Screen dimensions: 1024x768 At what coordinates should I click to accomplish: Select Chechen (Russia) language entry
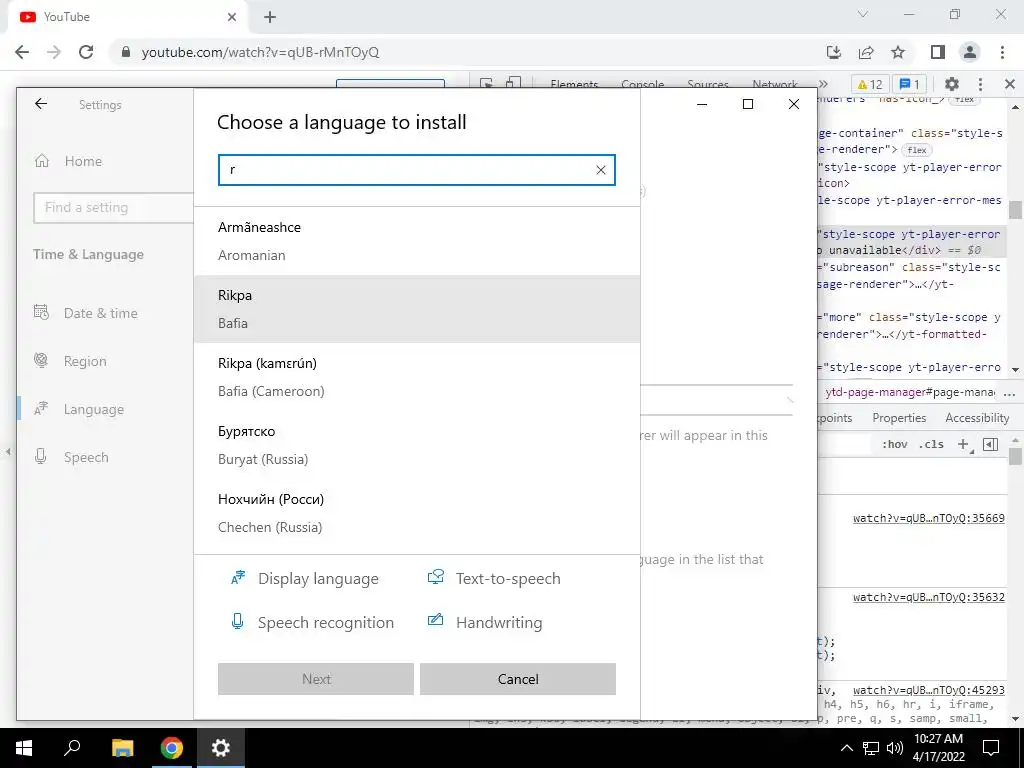coord(417,513)
